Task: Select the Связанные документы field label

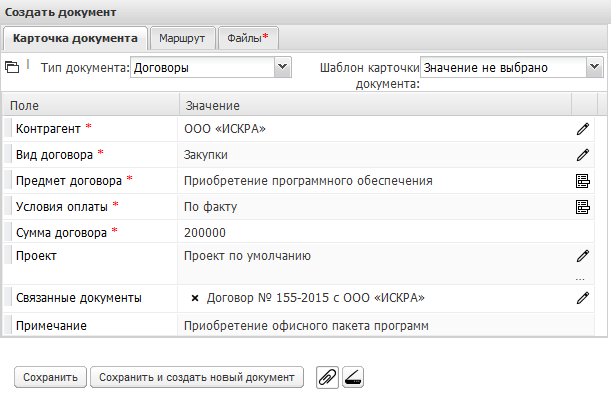Action: coord(79,298)
